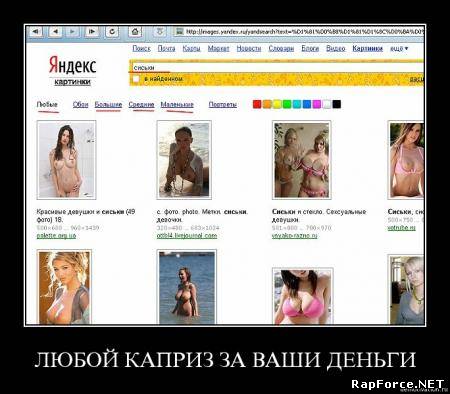
Task: Pick the orange color filter swatch
Action: coord(267,104)
